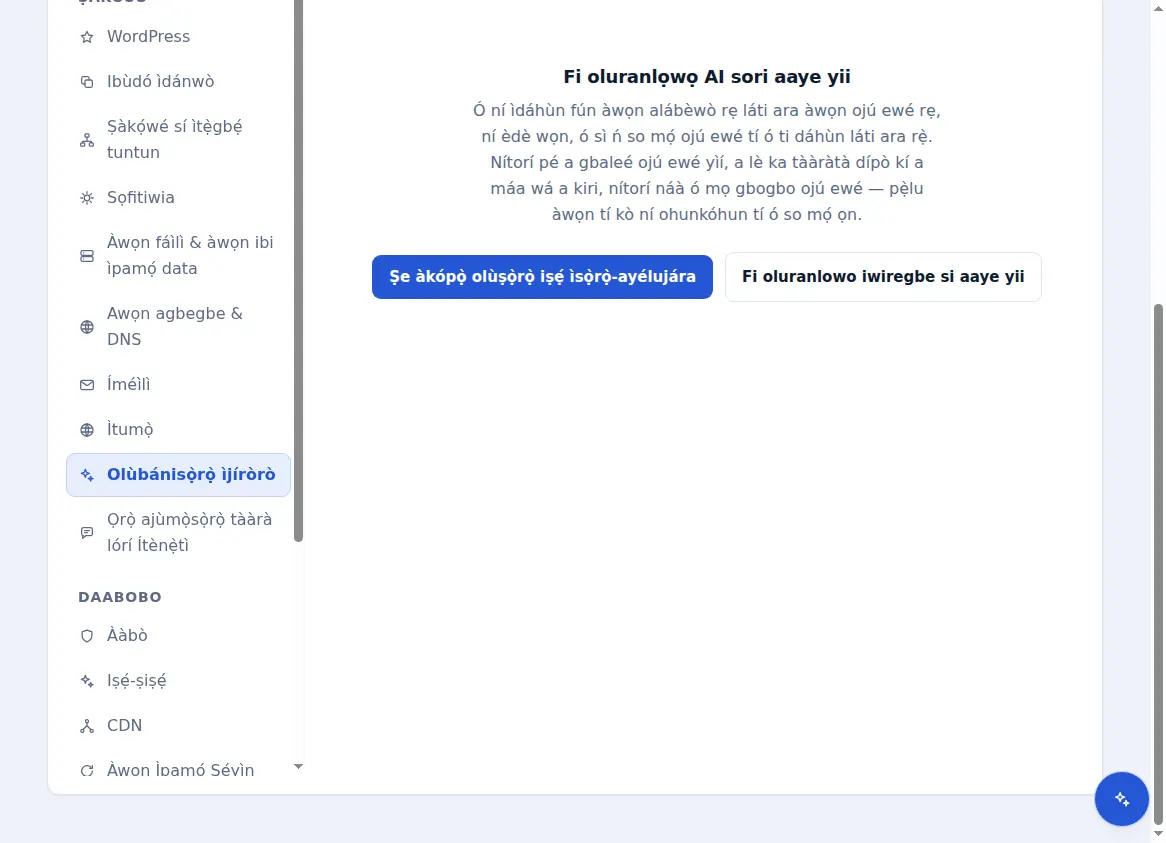Open Ọ̀rọ̀ ajùmọ̀sọ̀rọ̀ tààrà lórí Ítẹ̀nẹ̀tì
Screen dimensions: 1166x843
tap(178, 532)
